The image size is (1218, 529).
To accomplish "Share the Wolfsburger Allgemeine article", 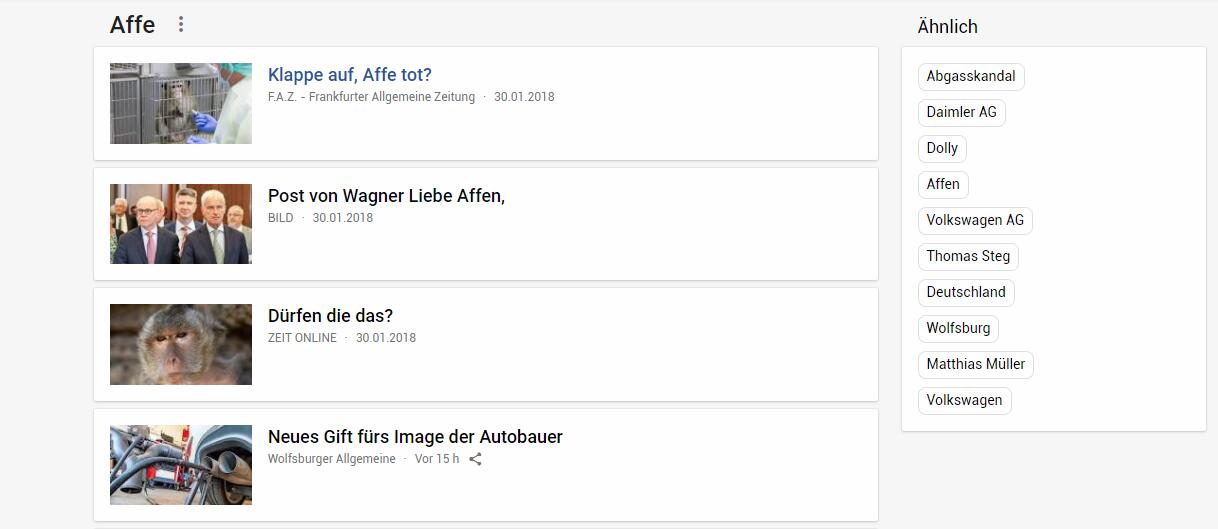I will pos(476,459).
